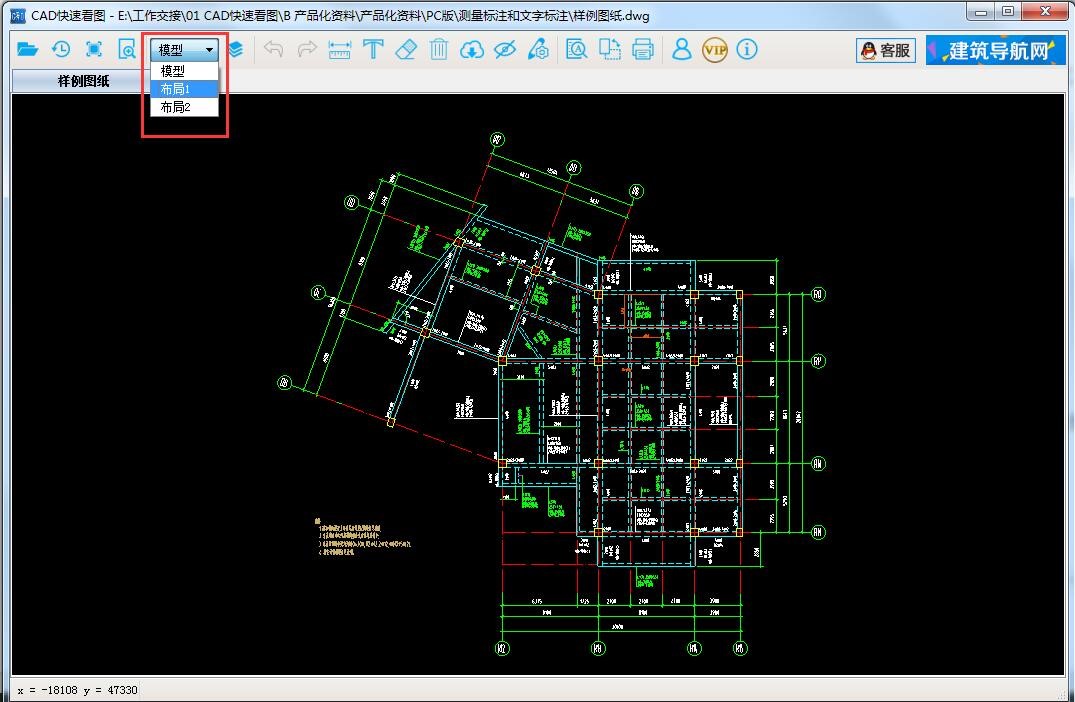The image size is (1075, 702).
Task: Select the text annotation T tool
Action: pyautogui.click(x=373, y=49)
